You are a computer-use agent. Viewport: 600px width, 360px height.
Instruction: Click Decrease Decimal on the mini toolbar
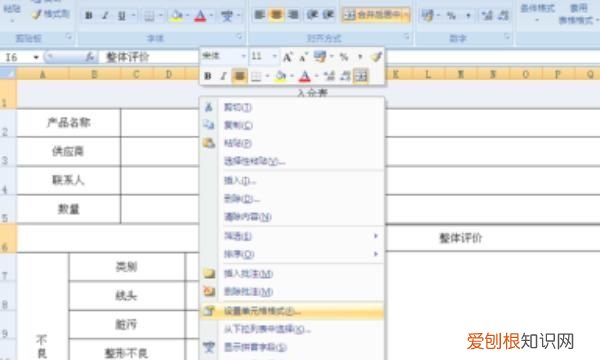click(345, 76)
